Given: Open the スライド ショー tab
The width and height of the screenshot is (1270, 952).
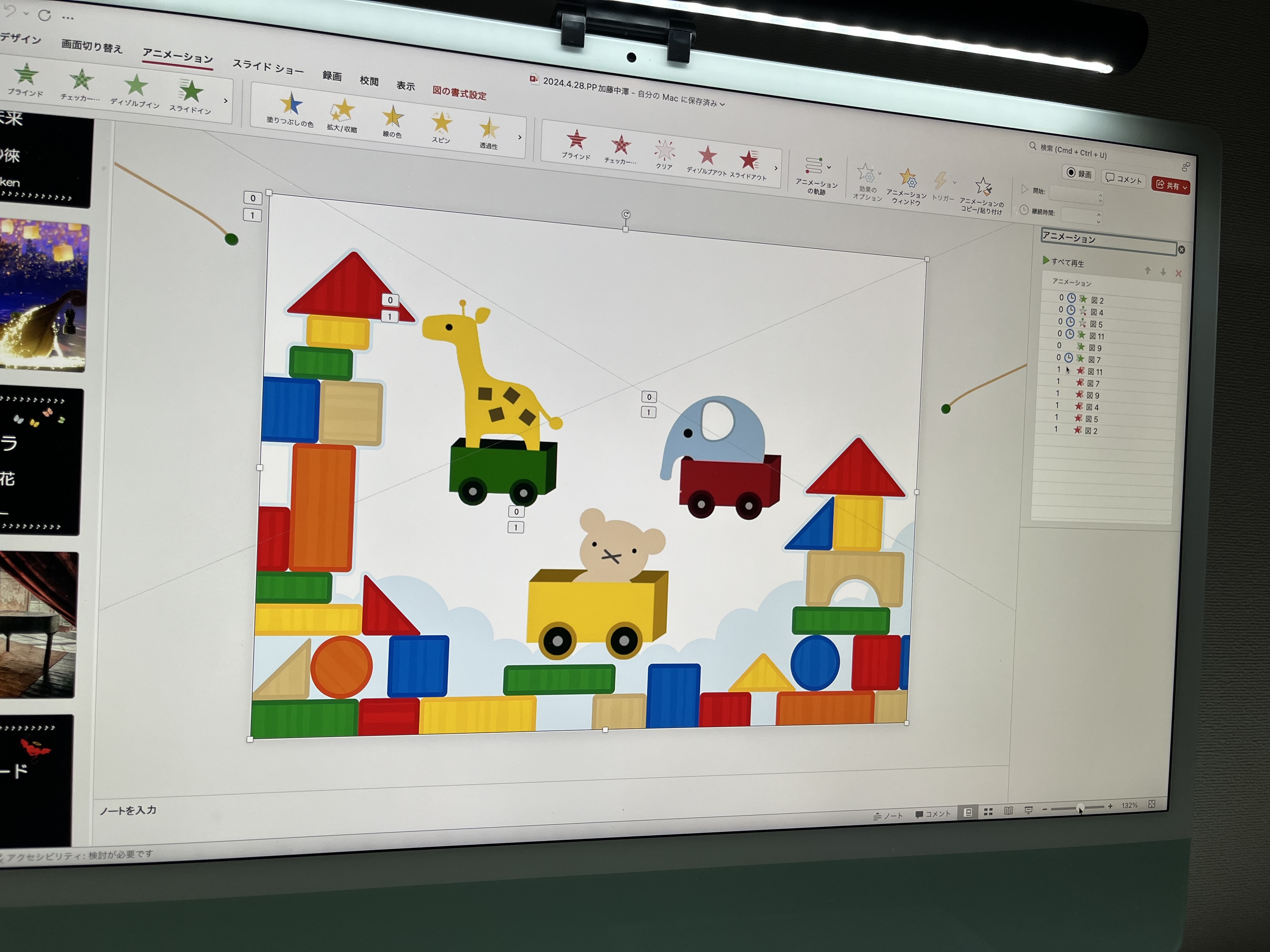Looking at the screenshot, I should tap(267, 67).
